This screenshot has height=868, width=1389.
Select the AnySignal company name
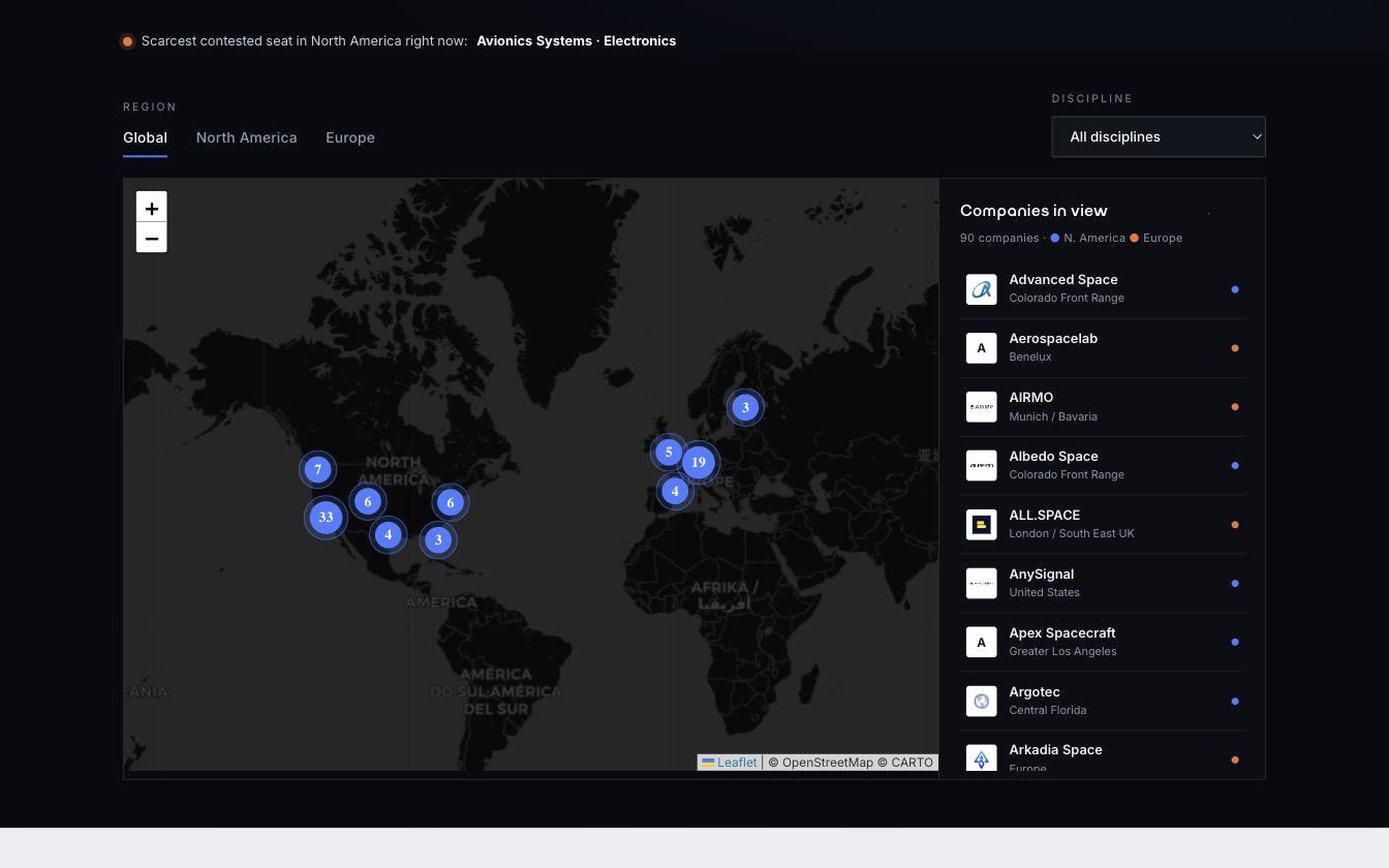tap(1041, 574)
